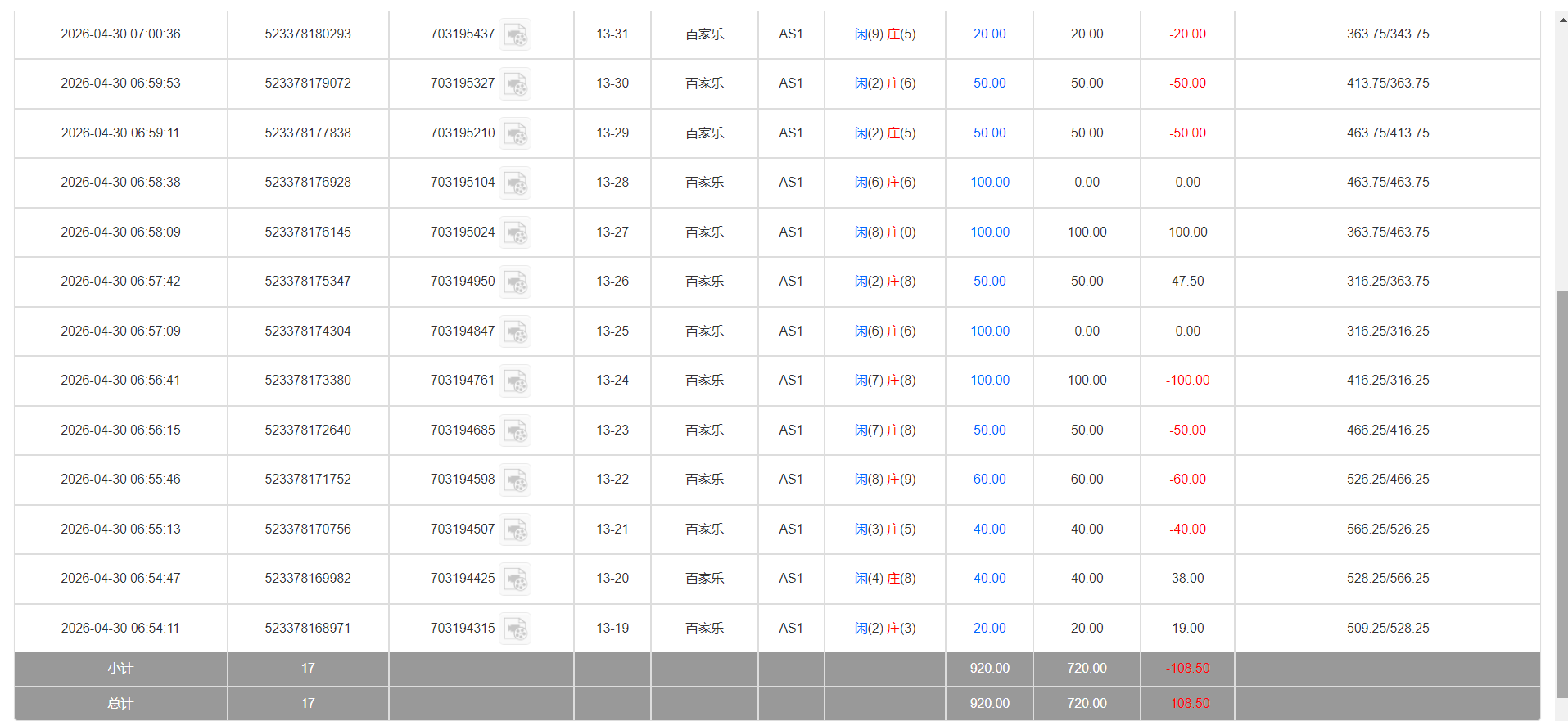1568x721 pixels.
Task: Click replay icon beside 703195327
Action: pos(515,84)
